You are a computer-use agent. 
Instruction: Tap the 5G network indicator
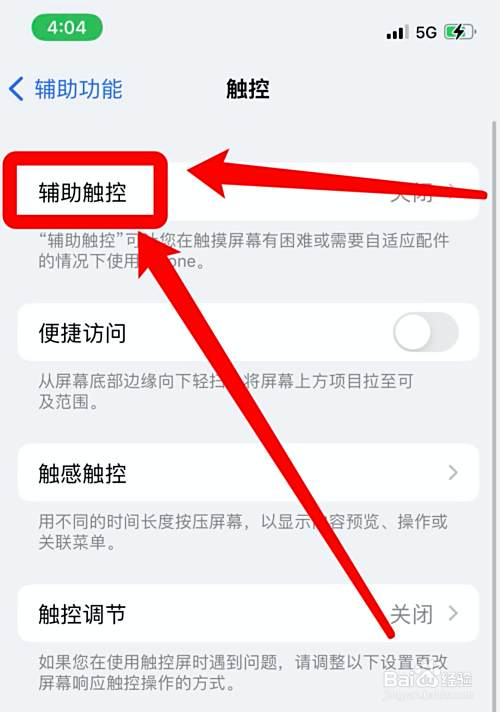(426, 33)
